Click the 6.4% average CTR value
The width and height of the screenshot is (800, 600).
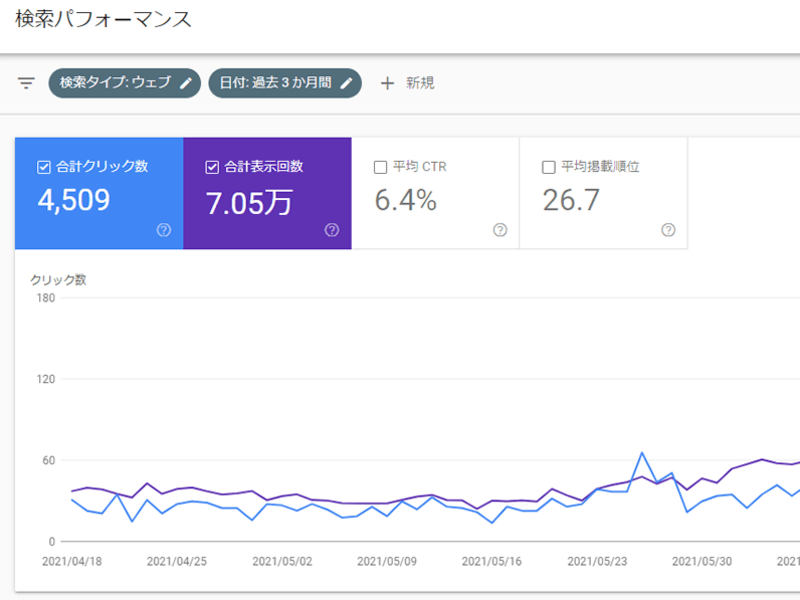(x=405, y=201)
